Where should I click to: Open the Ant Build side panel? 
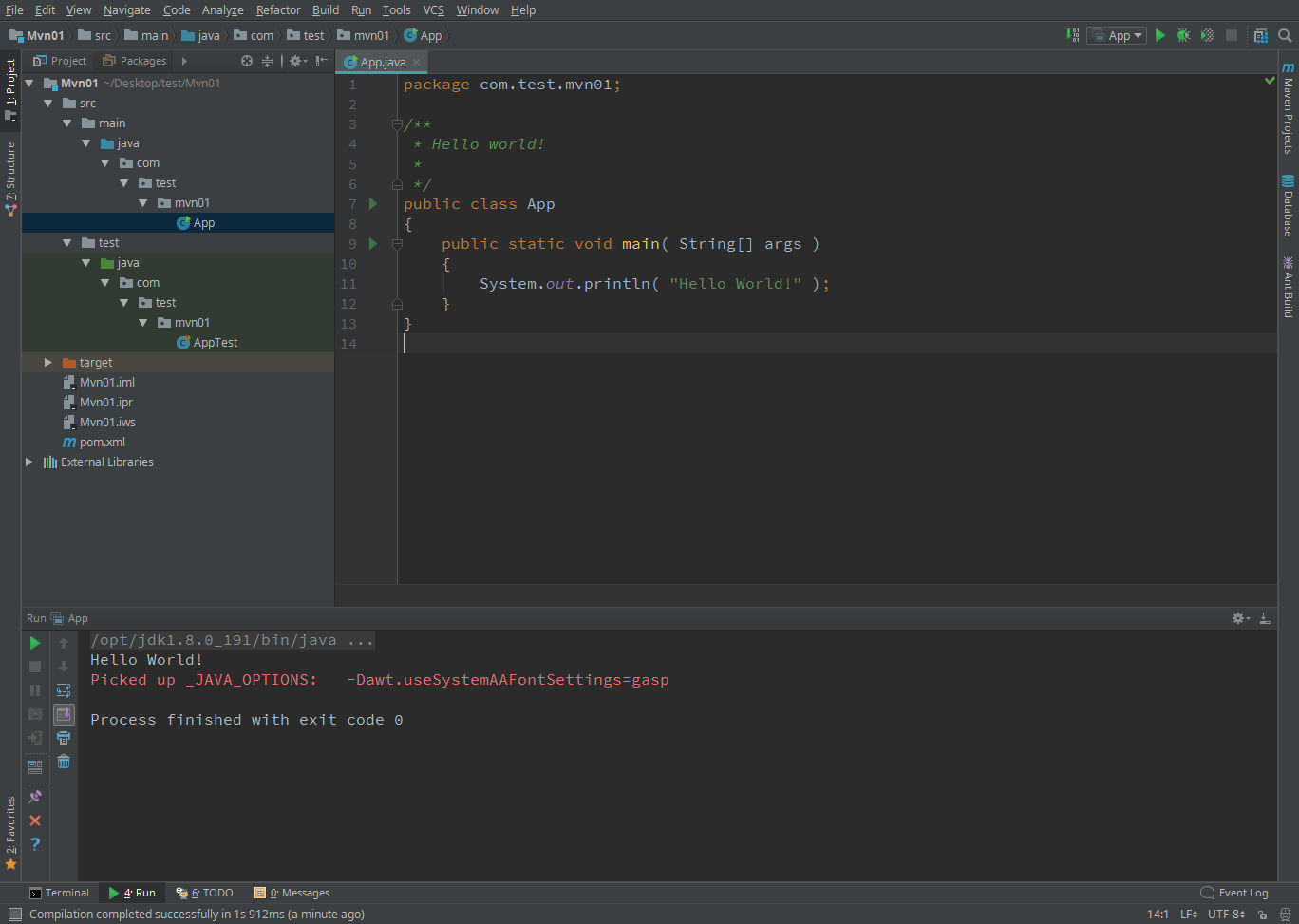(x=1289, y=286)
